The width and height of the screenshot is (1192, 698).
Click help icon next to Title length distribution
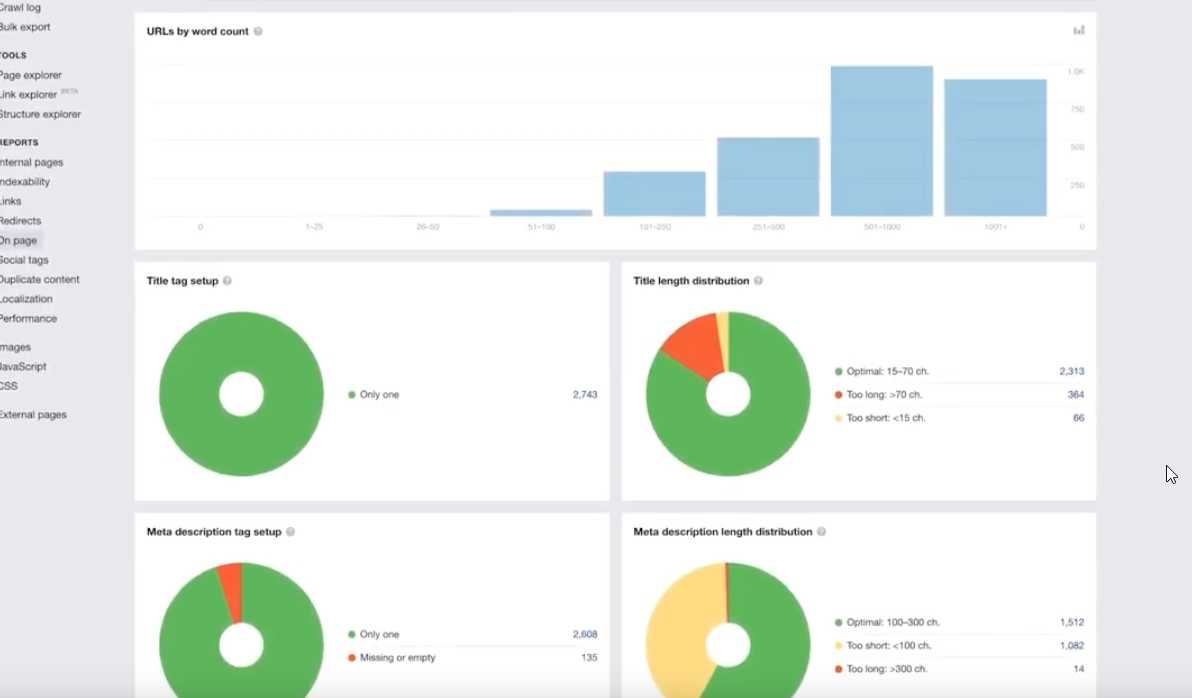click(x=758, y=281)
